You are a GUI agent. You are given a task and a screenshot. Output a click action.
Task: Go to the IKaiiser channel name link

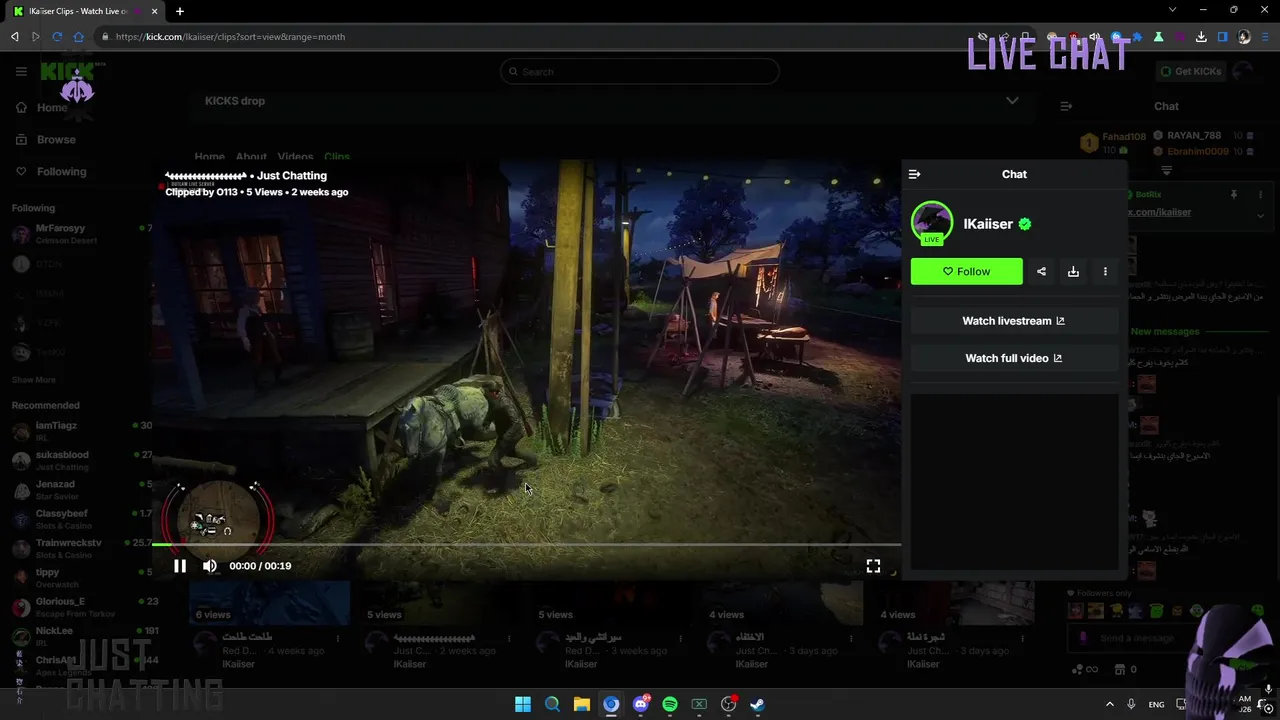(988, 224)
